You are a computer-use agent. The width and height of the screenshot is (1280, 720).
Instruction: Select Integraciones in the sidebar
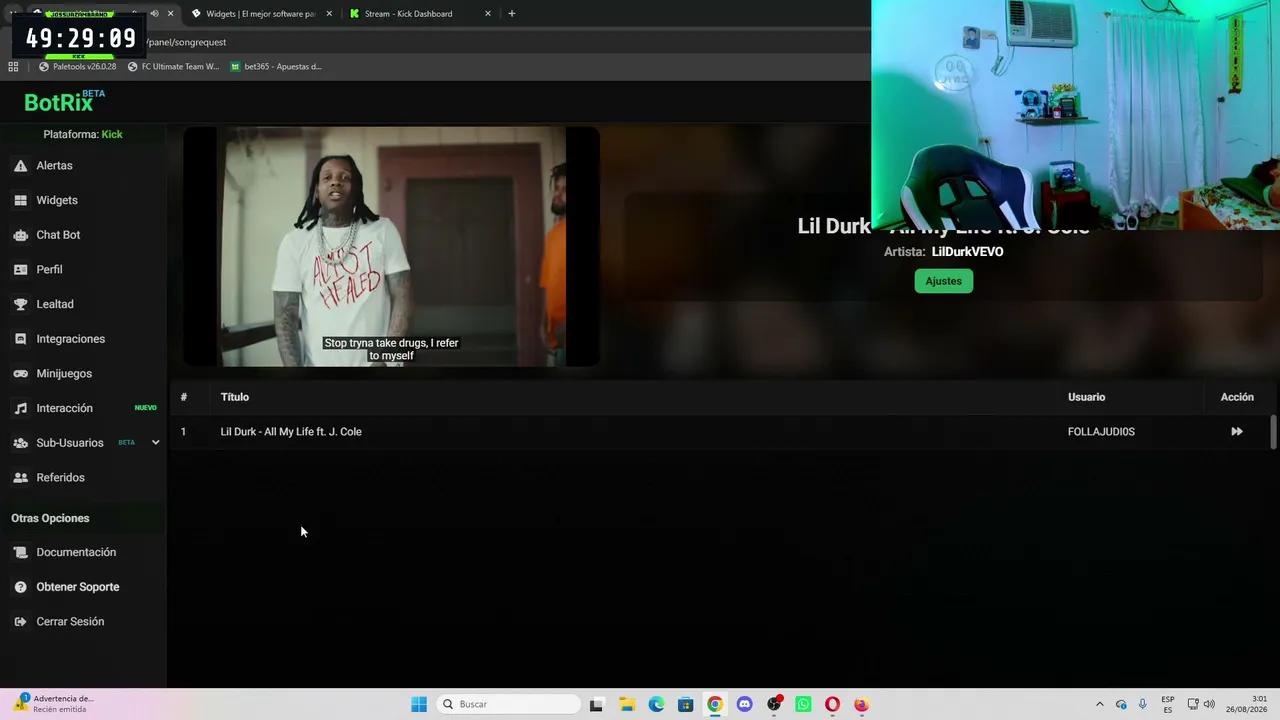(70, 339)
